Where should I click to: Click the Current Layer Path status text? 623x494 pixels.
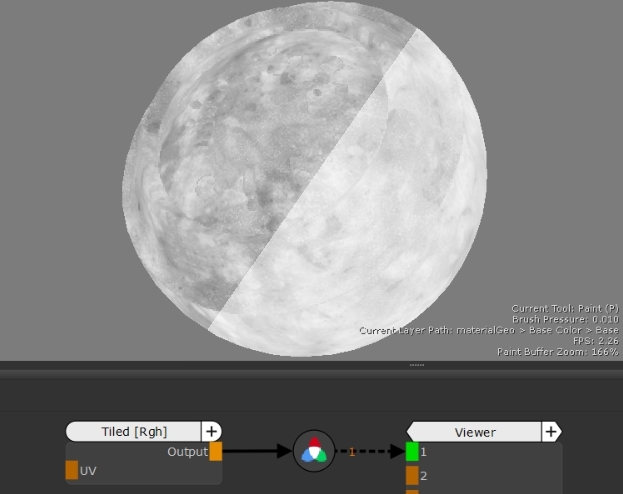(x=489, y=330)
